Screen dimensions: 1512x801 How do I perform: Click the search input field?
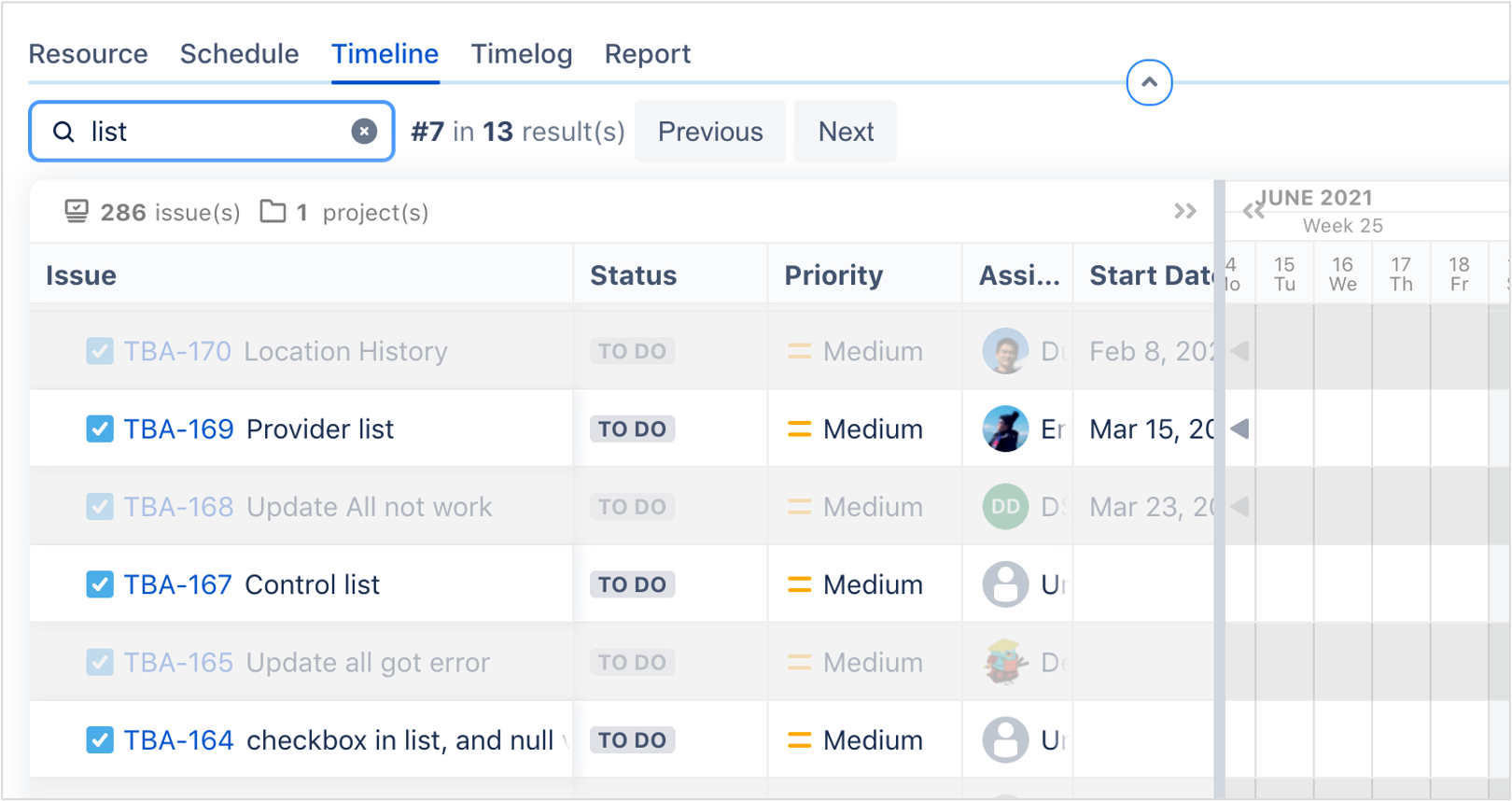(215, 132)
